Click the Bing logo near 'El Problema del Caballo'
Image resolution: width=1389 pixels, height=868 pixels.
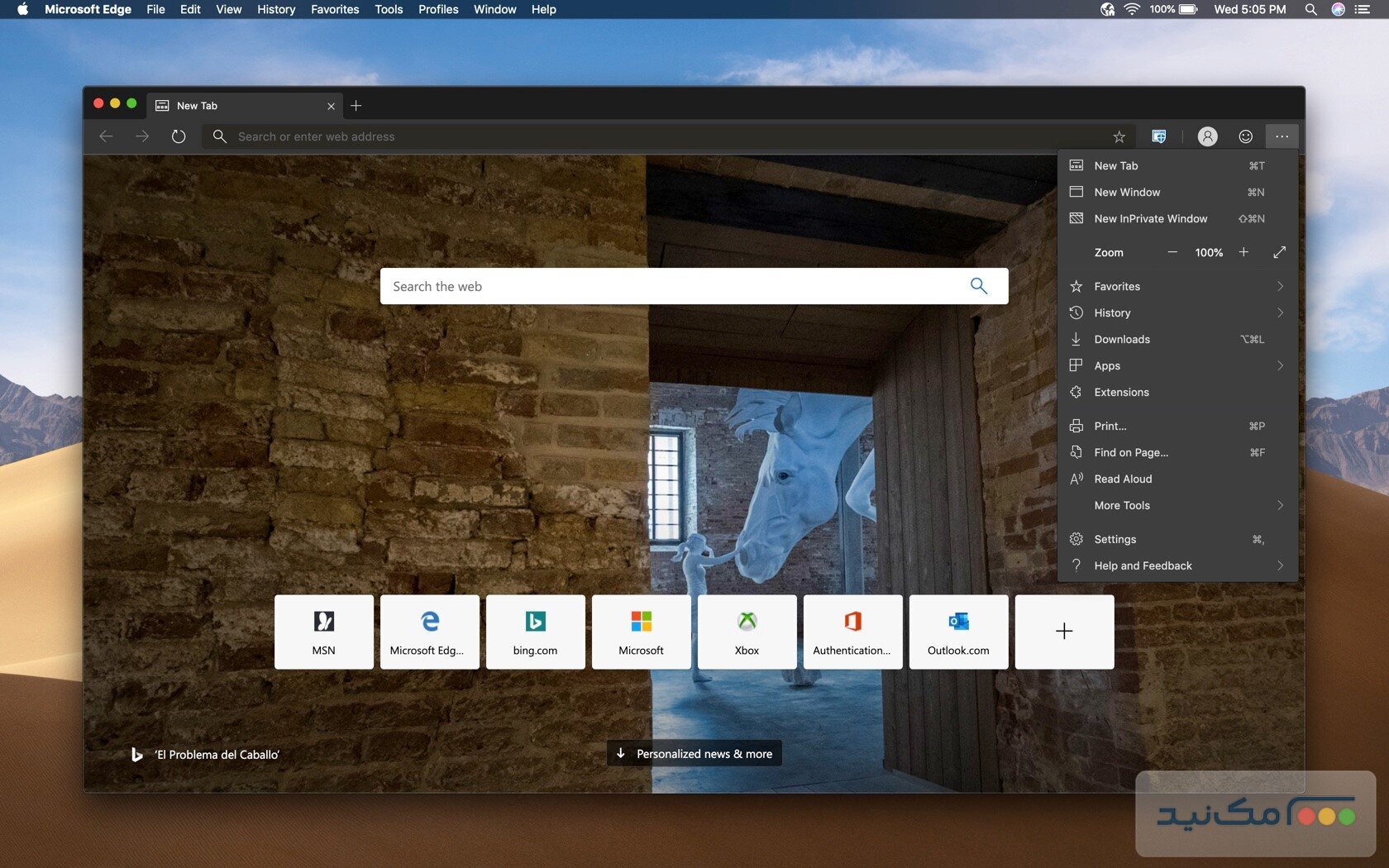137,754
